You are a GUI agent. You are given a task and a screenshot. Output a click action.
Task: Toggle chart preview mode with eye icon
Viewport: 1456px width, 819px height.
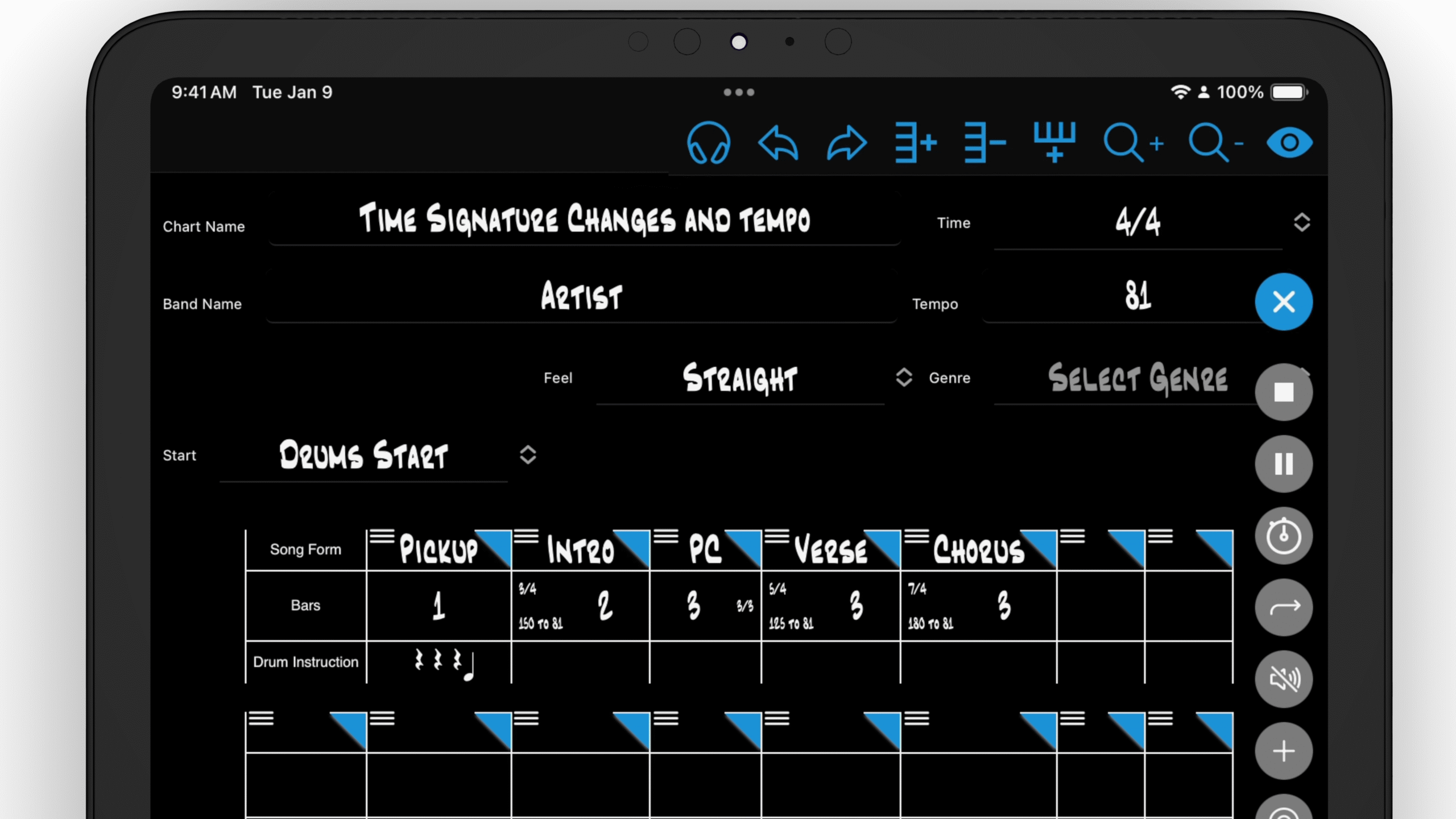click(x=1289, y=143)
